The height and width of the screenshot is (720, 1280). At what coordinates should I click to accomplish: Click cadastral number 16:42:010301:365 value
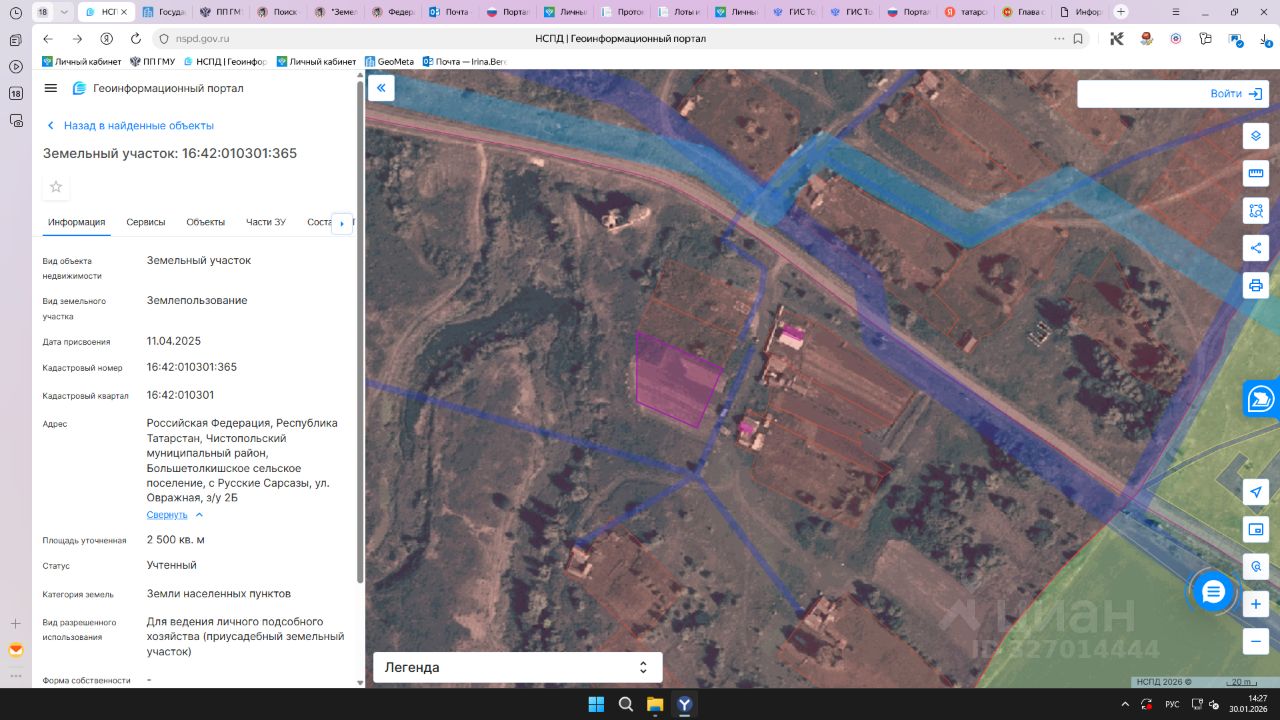click(x=192, y=367)
